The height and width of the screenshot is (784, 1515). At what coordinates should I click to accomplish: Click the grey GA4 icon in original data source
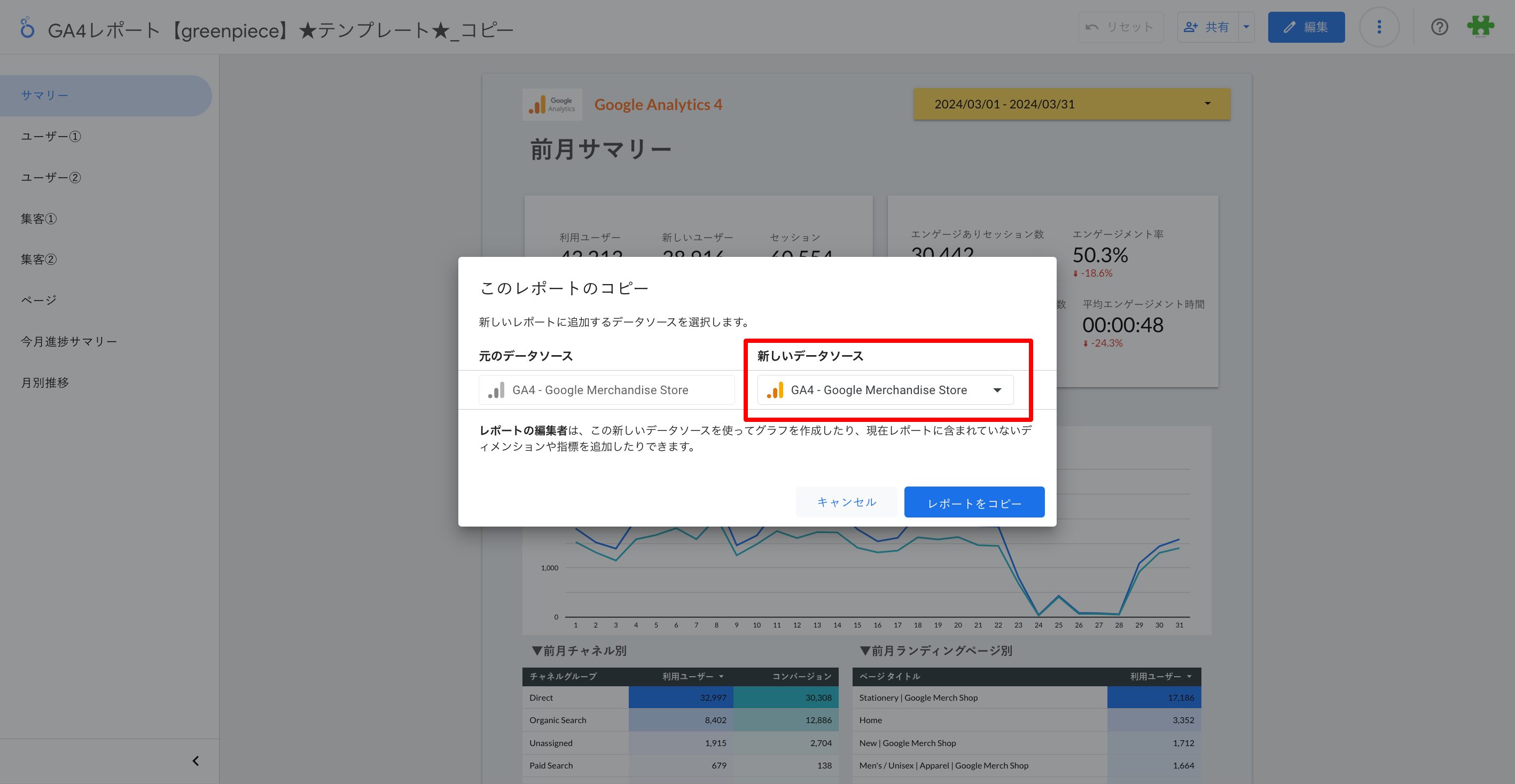tap(496, 390)
